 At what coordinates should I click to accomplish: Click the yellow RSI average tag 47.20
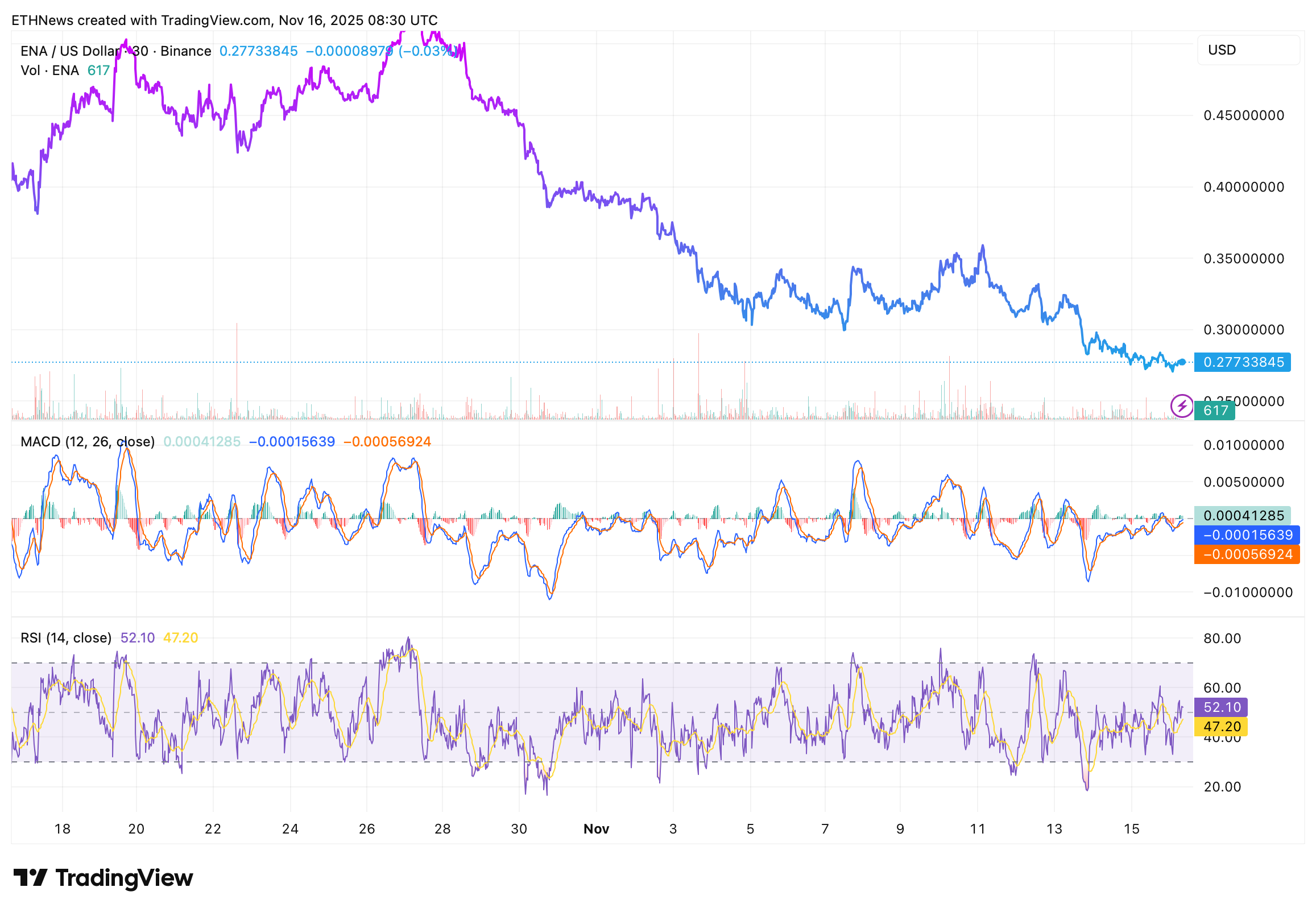pos(1220,726)
